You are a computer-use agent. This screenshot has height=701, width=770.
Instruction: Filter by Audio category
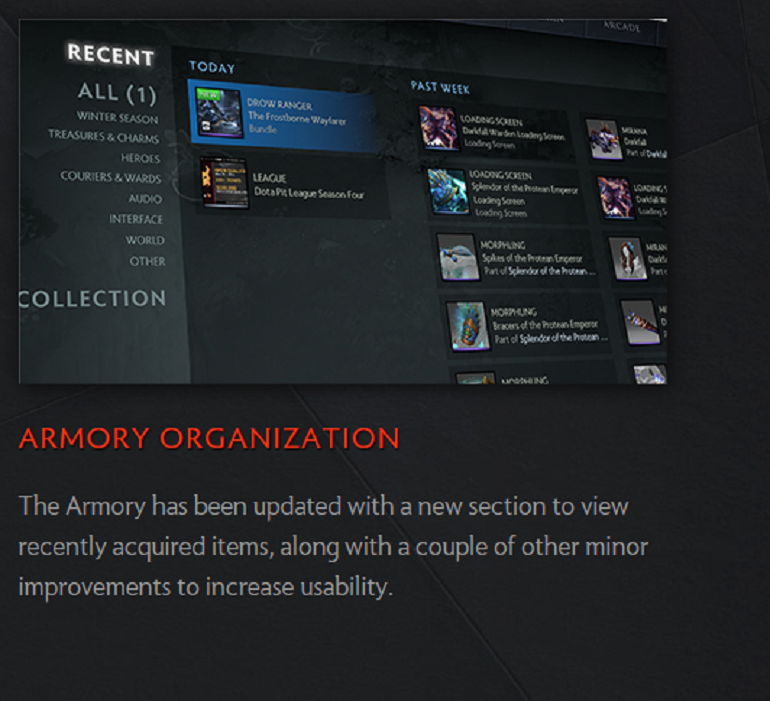click(x=145, y=199)
